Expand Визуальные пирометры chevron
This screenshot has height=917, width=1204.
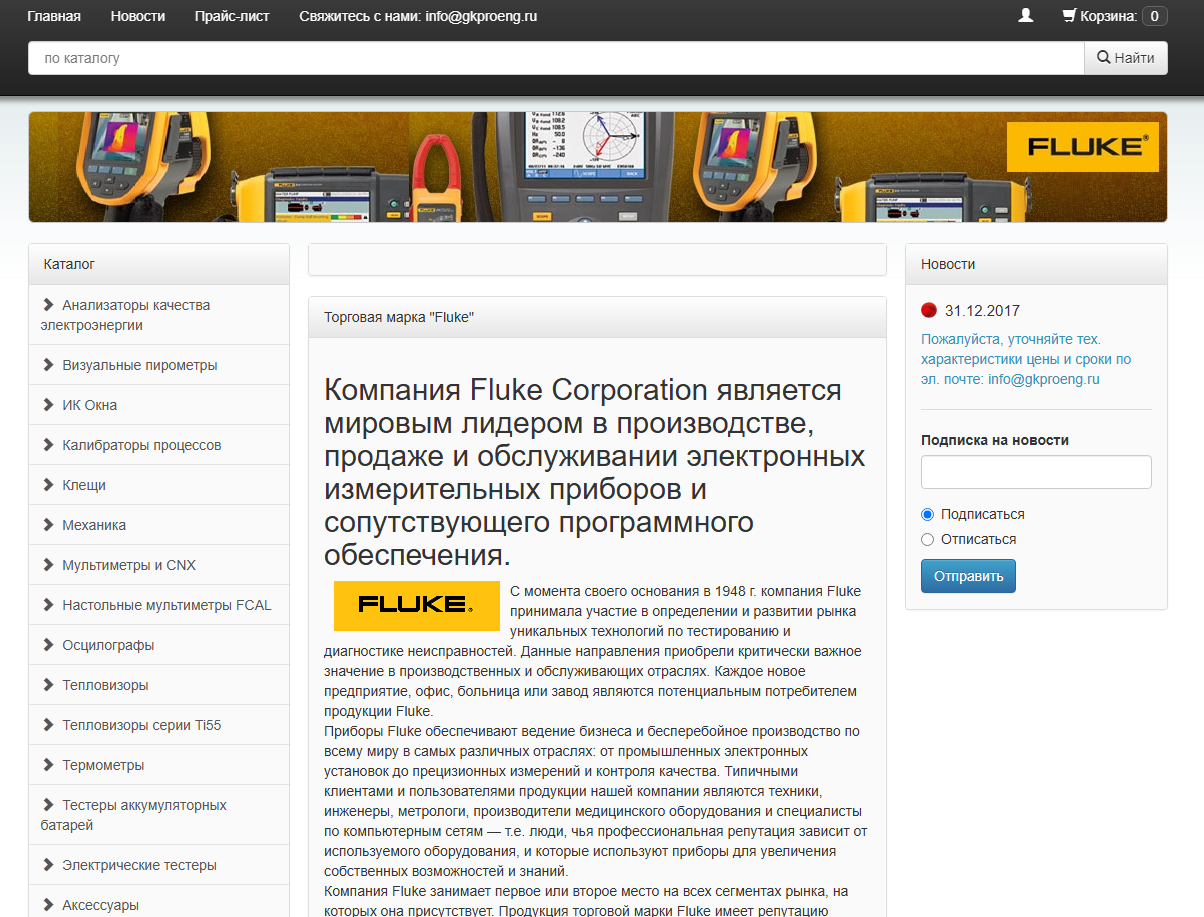coord(48,364)
